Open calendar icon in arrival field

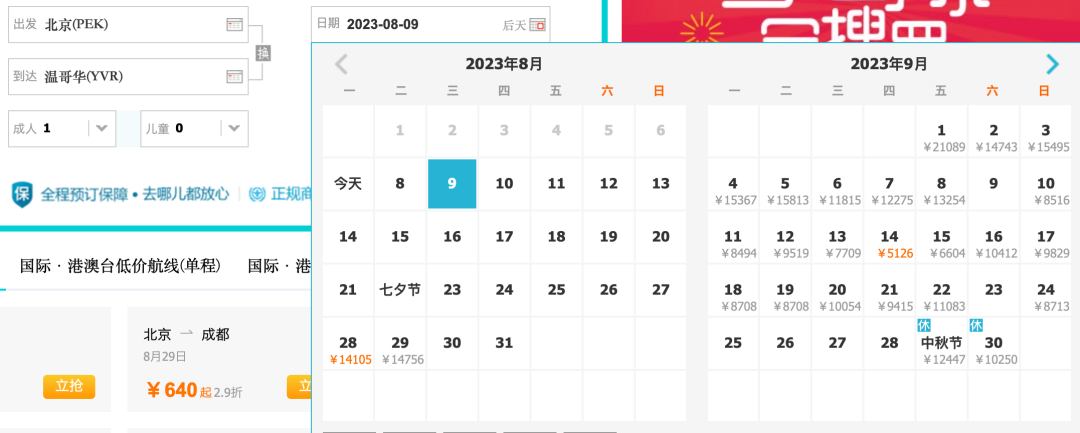(x=234, y=76)
